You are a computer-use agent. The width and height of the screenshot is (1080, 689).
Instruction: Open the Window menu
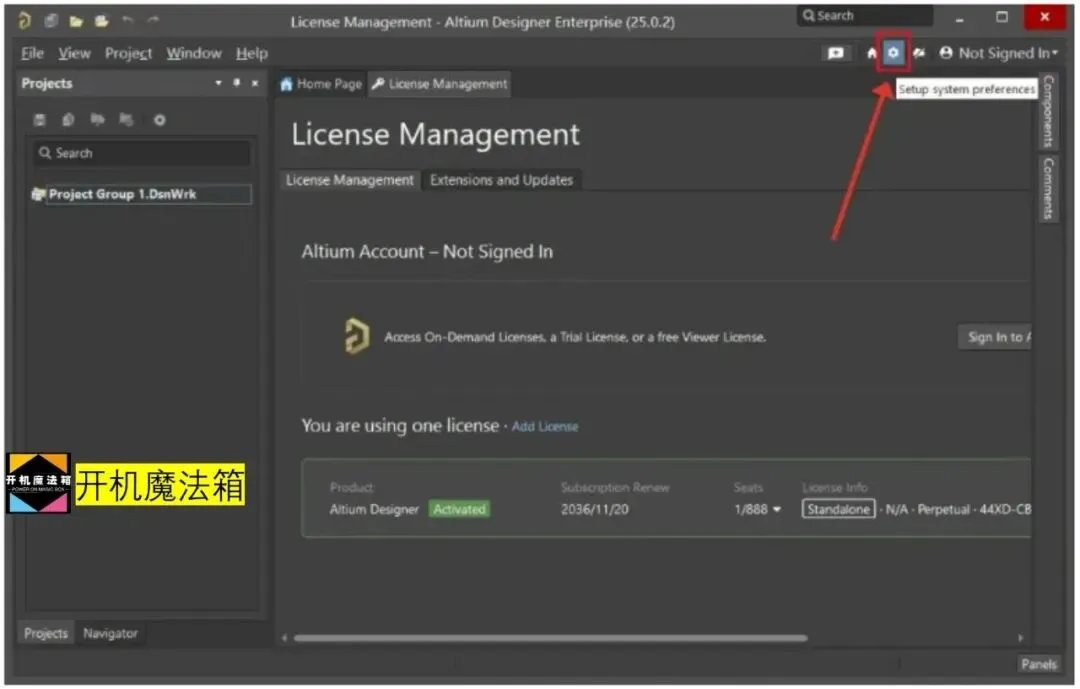(x=194, y=53)
